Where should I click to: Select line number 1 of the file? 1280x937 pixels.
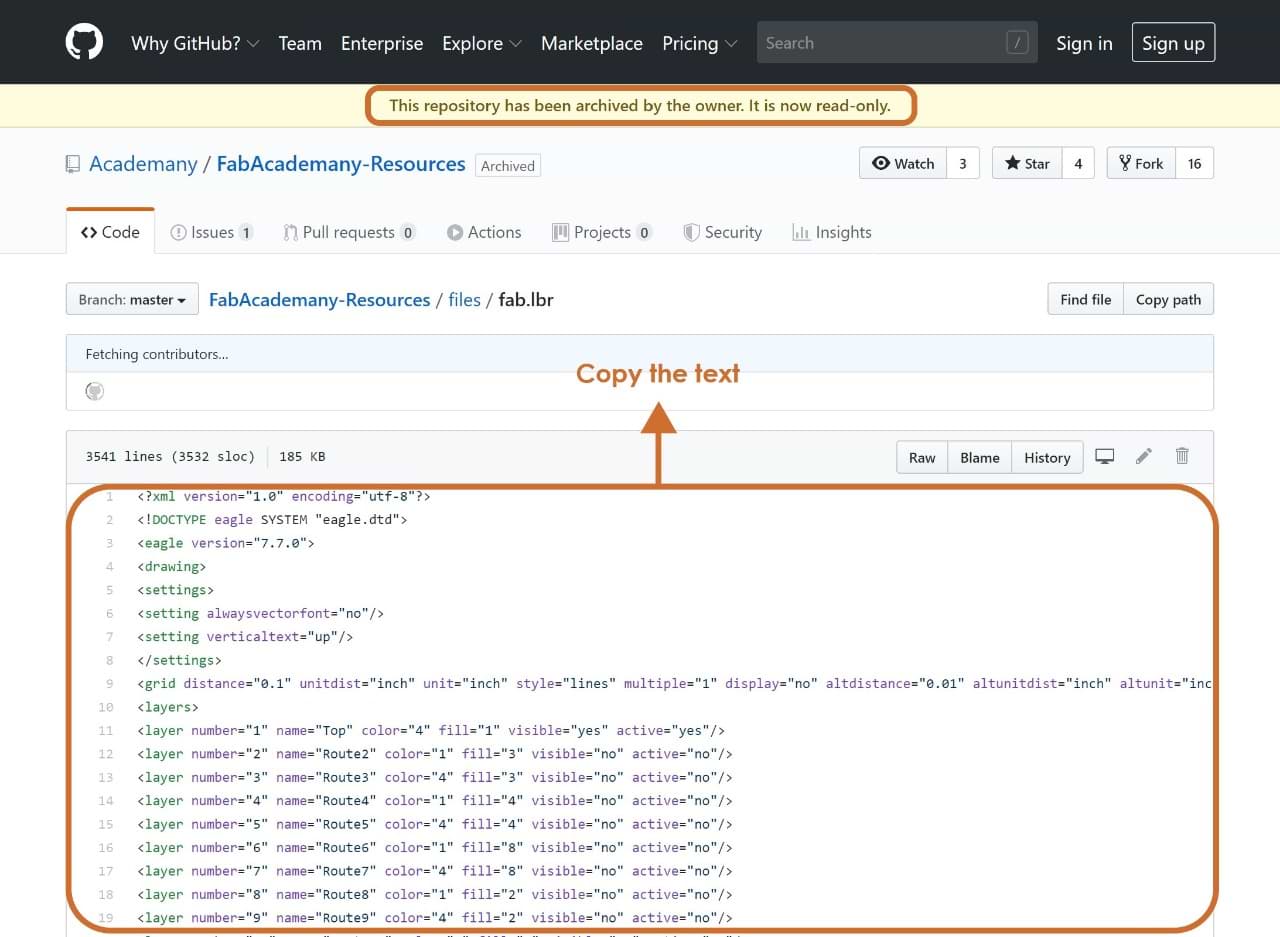coord(110,496)
